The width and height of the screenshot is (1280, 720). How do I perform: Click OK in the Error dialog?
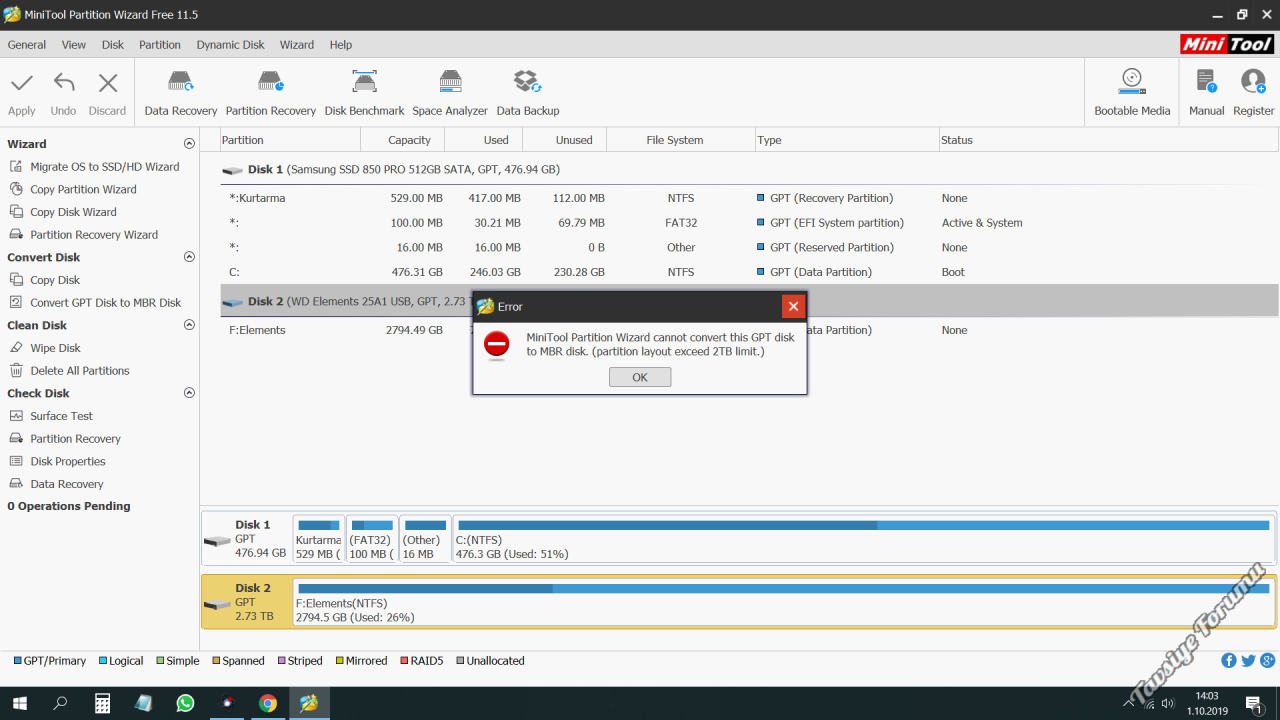coord(640,377)
